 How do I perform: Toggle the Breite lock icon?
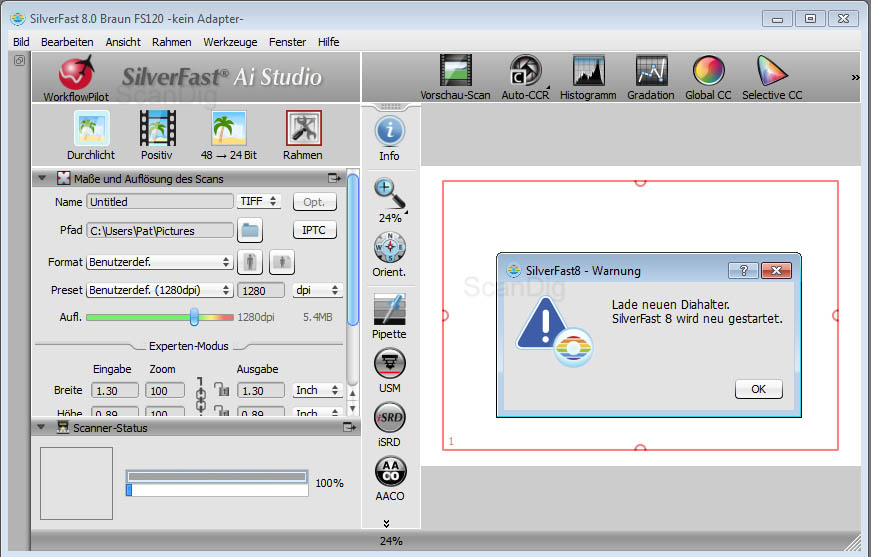coord(222,389)
